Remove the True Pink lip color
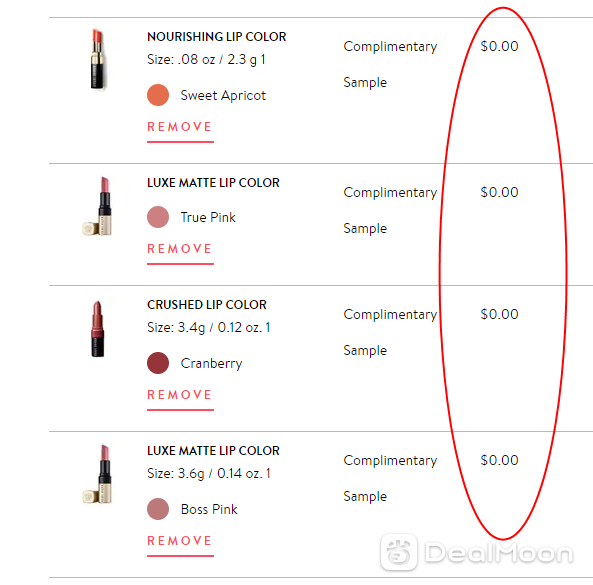 click(x=180, y=249)
